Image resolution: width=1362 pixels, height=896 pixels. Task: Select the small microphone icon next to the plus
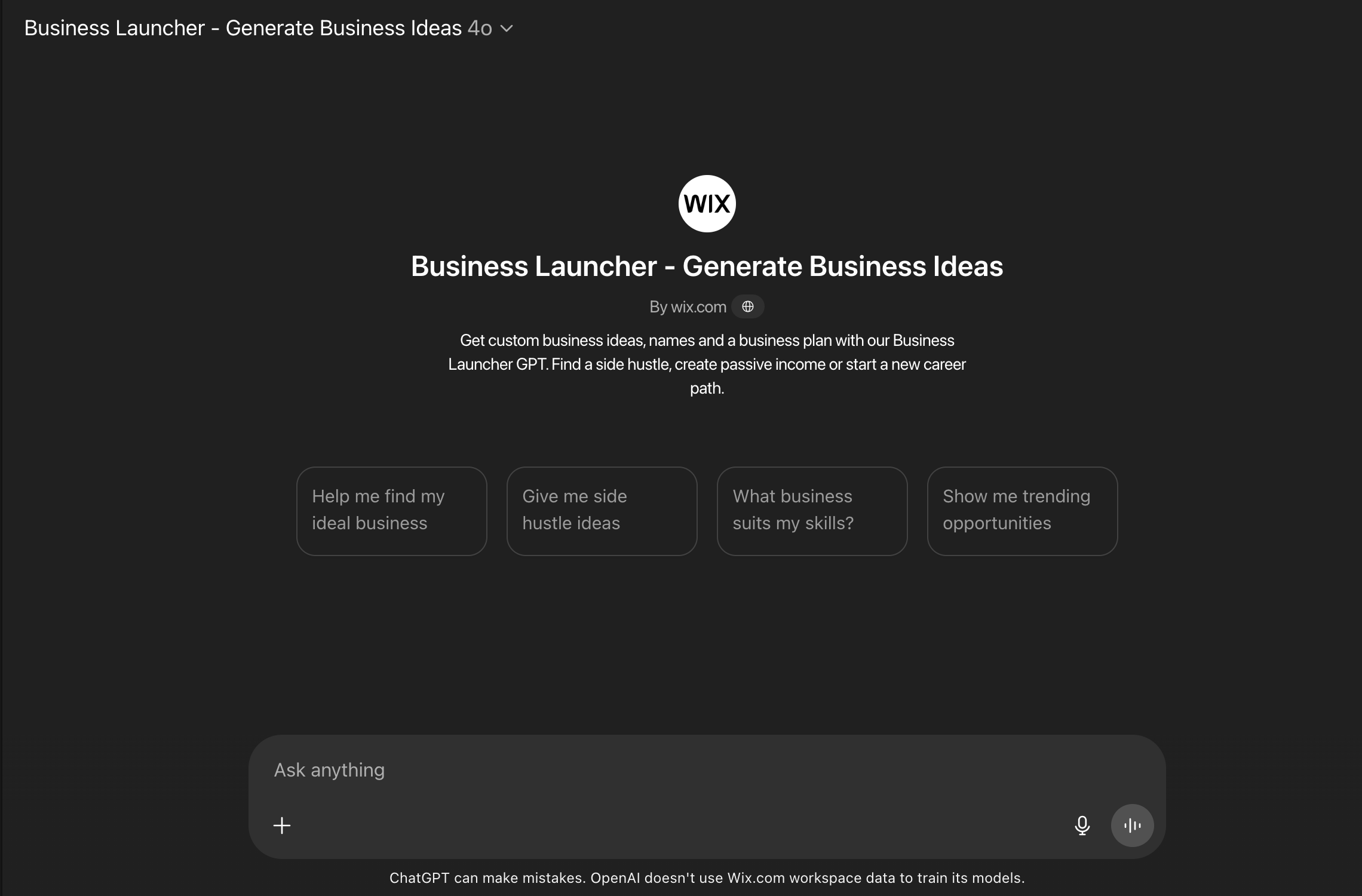(1082, 826)
